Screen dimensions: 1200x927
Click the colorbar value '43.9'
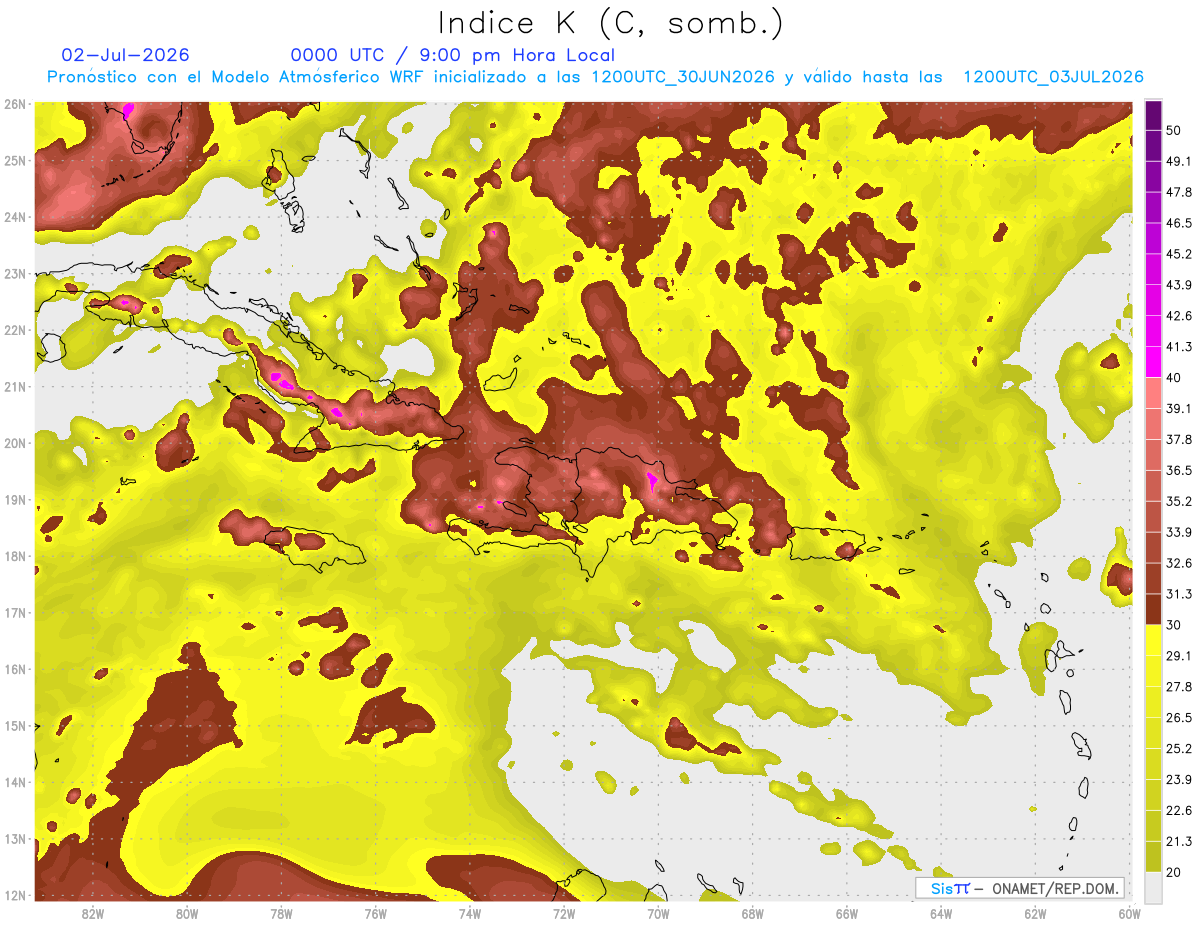1178,285
